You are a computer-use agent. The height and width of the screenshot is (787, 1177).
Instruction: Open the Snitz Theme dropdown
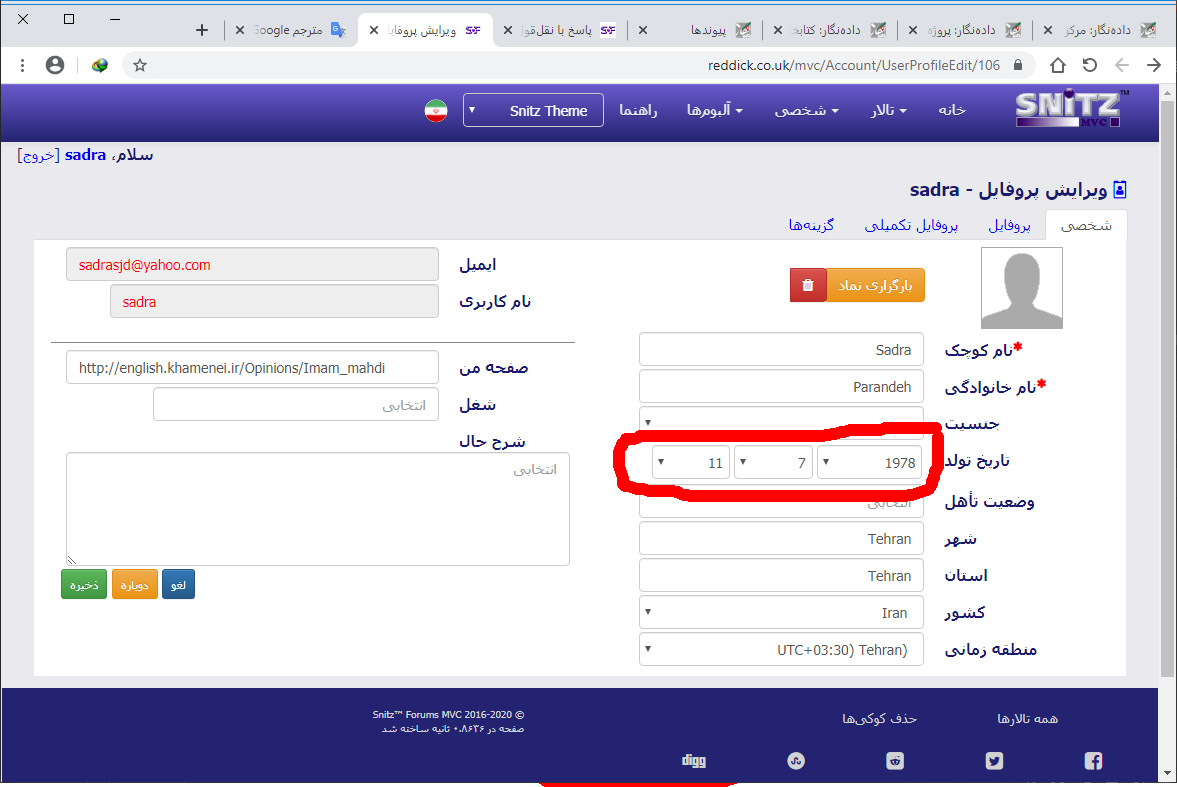pos(533,111)
